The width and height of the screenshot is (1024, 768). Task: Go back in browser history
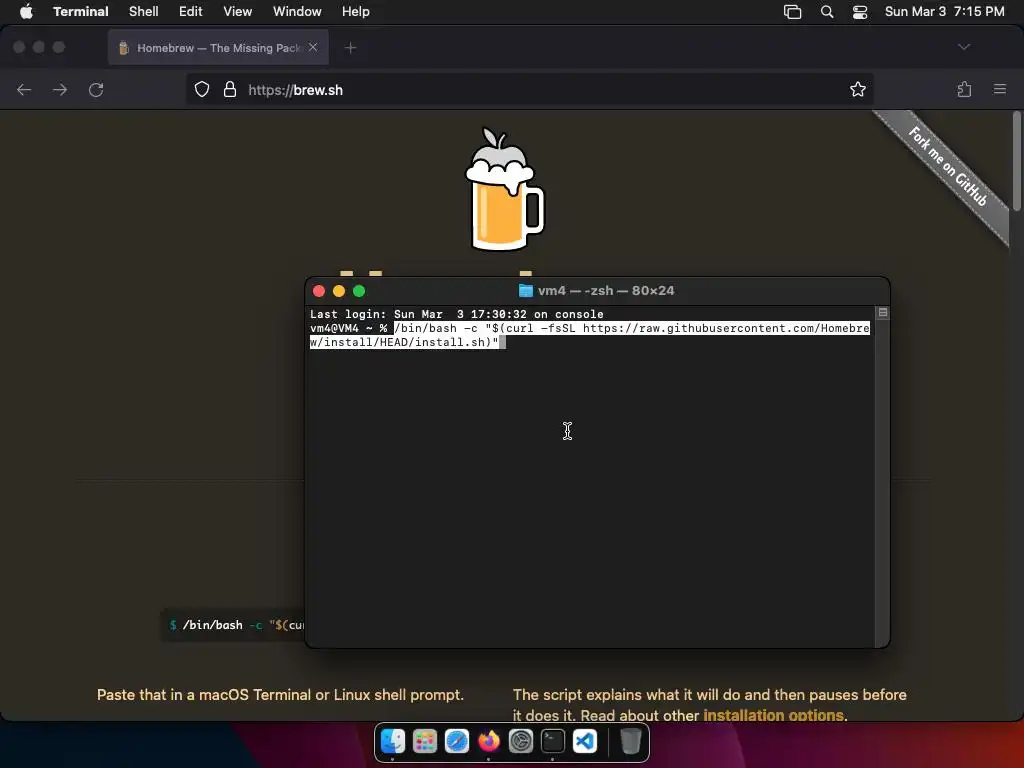(x=24, y=89)
